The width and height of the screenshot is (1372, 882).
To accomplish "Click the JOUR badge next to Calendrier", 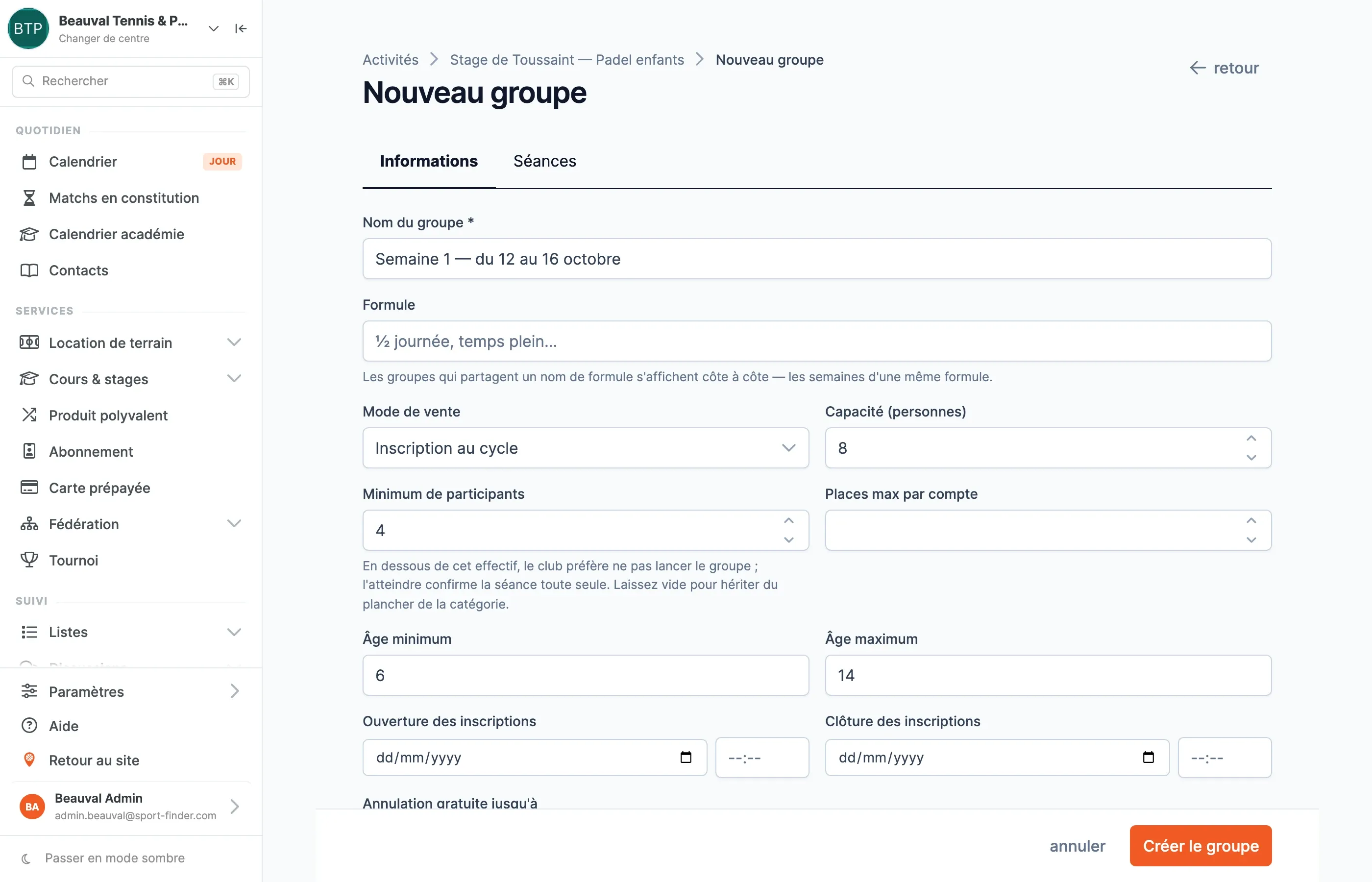I will click(222, 162).
